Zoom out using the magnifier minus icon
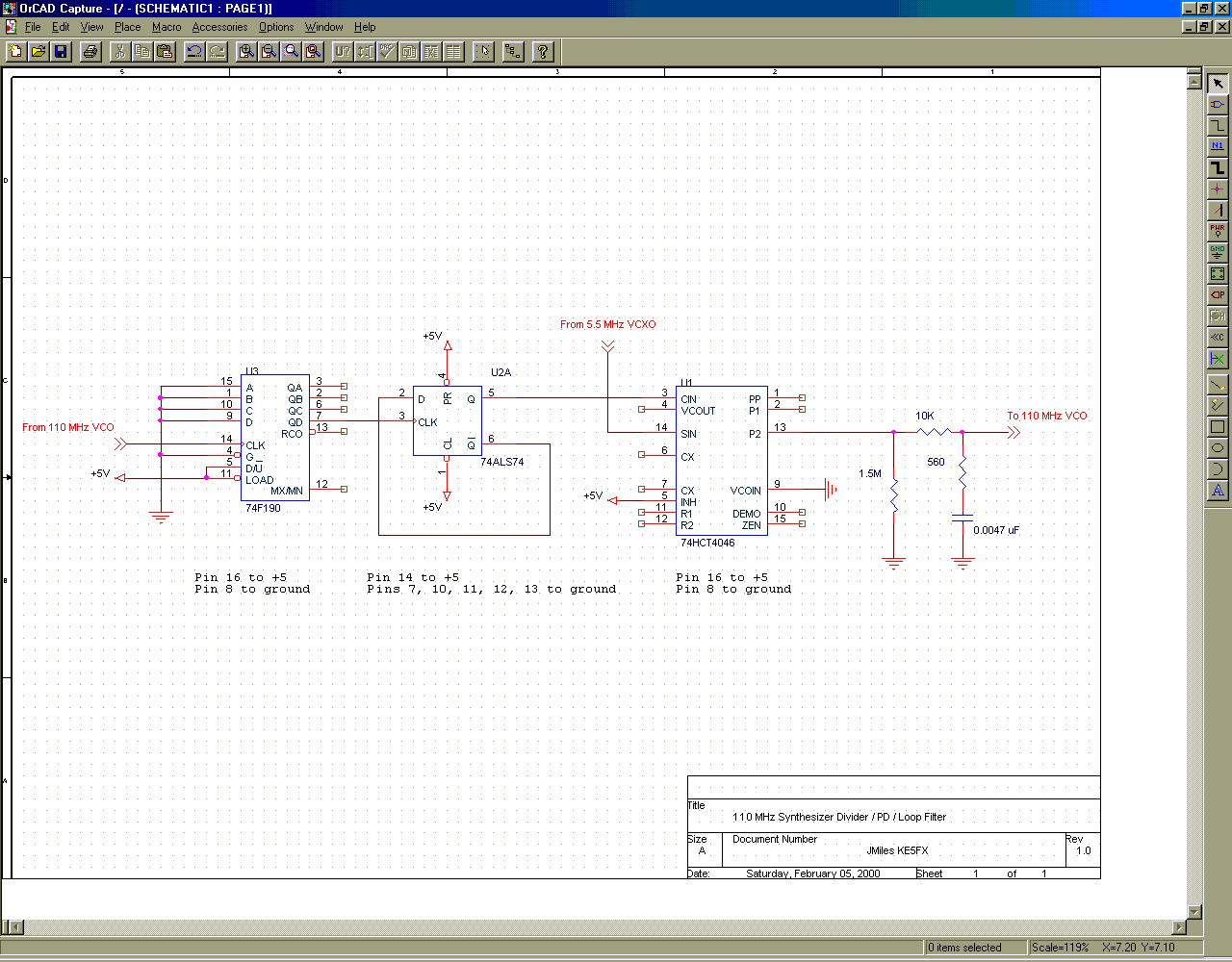Viewport: 1232px width, 962px height. (x=269, y=51)
